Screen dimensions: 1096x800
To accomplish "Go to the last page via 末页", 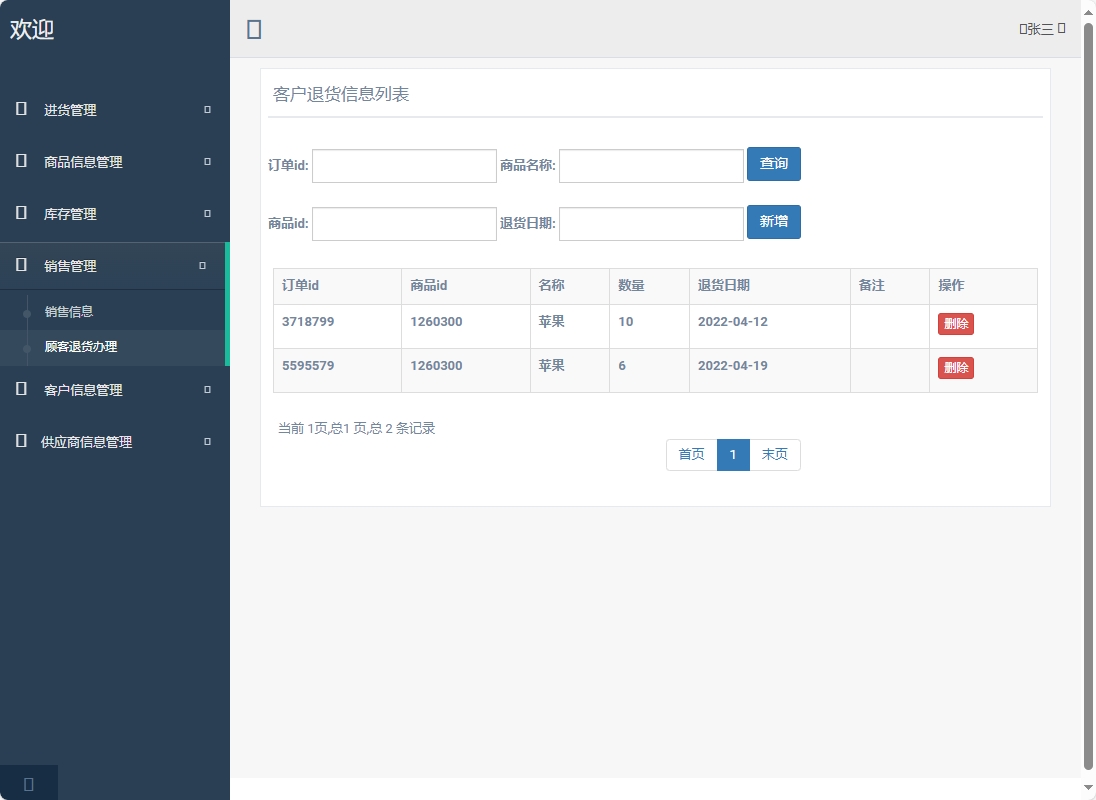I will point(775,455).
